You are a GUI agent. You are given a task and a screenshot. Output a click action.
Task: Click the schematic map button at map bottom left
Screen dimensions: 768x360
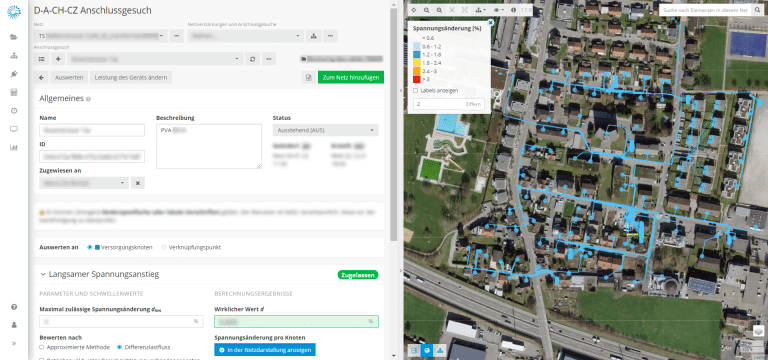click(x=414, y=350)
